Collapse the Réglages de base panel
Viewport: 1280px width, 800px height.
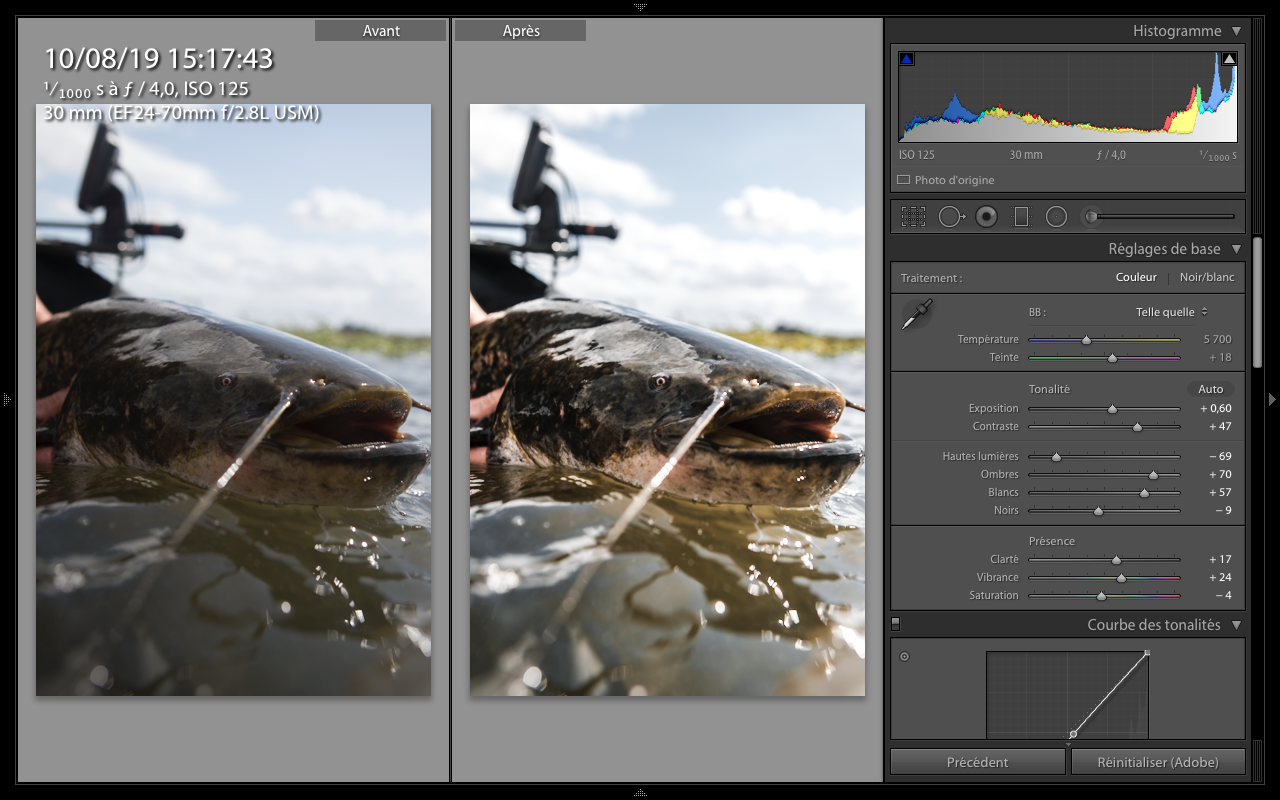click(x=1237, y=249)
